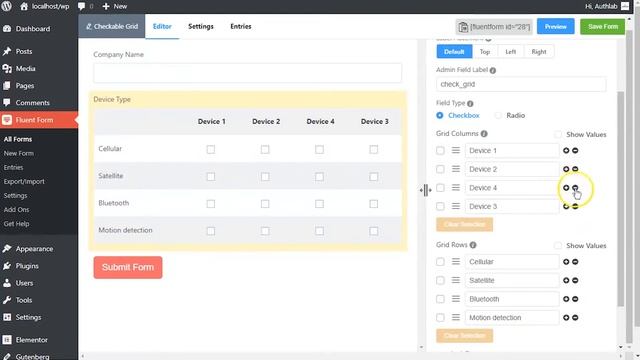Select Left label placement
Screen dimensions: 640x360
click(x=511, y=51)
